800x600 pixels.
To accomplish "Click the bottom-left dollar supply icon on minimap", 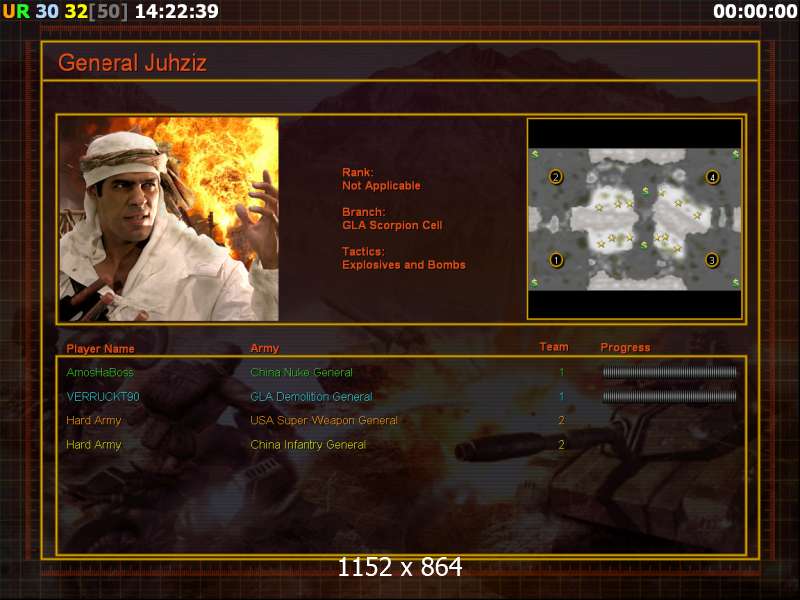I will point(534,282).
